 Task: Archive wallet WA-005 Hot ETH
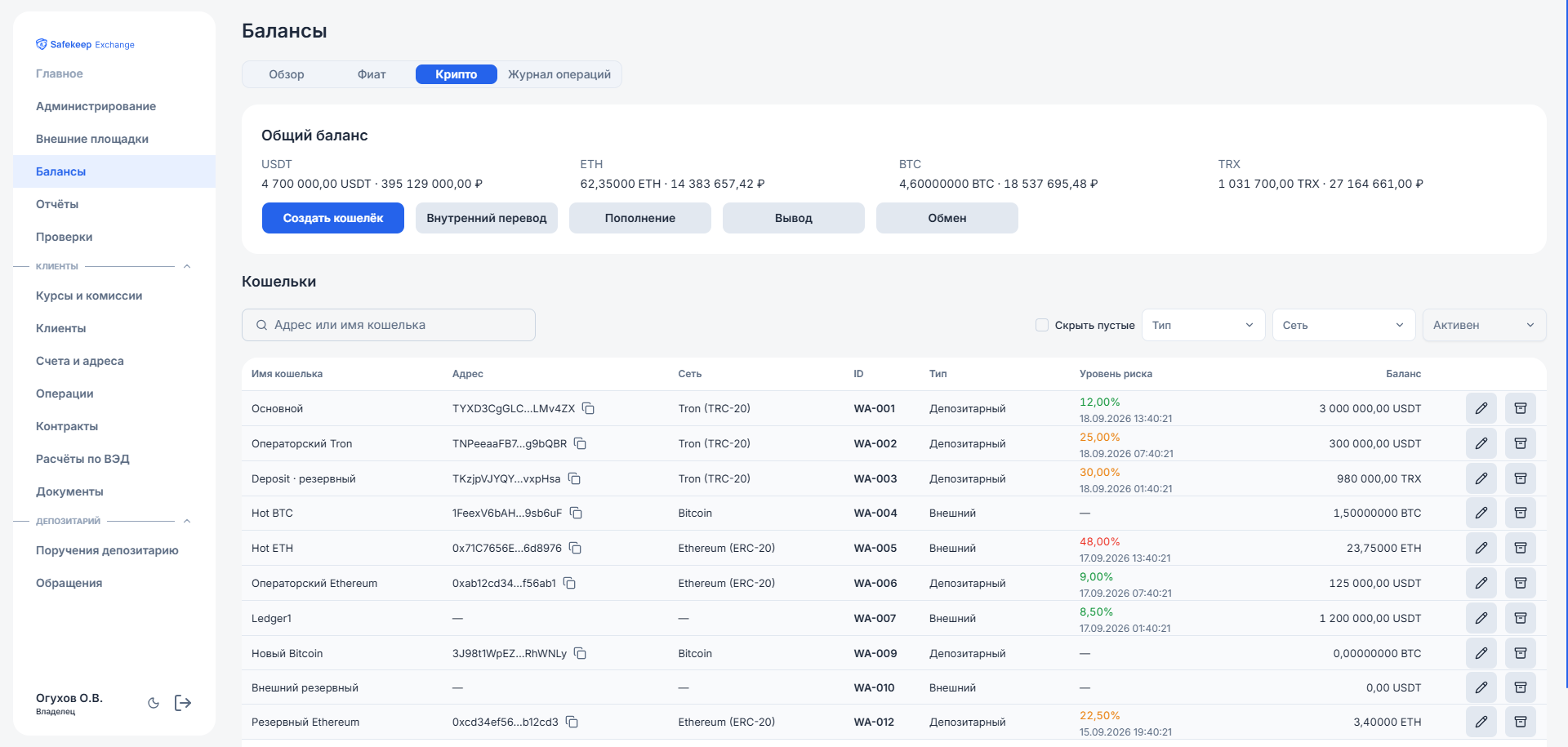1521,548
